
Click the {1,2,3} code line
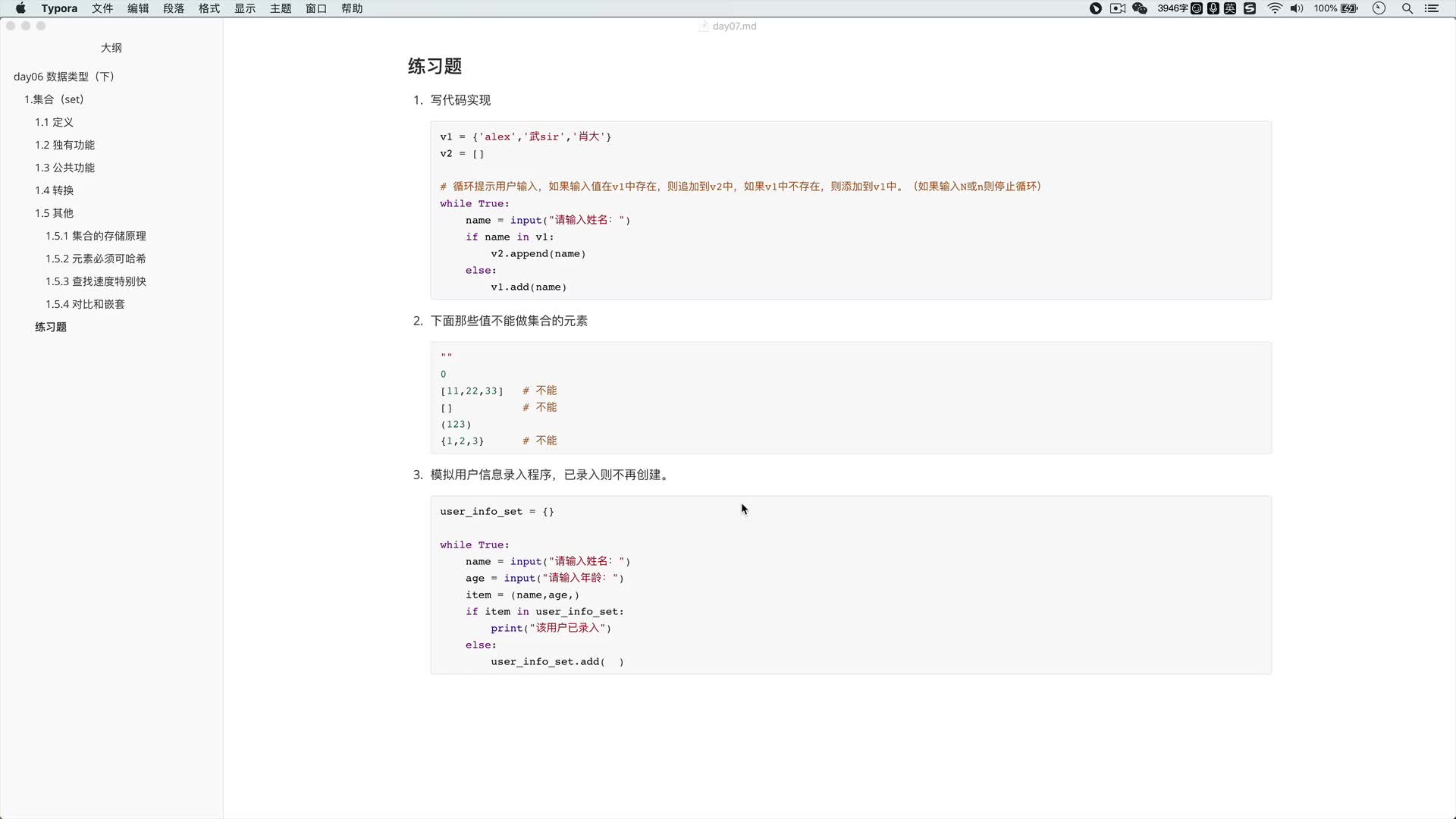point(462,441)
